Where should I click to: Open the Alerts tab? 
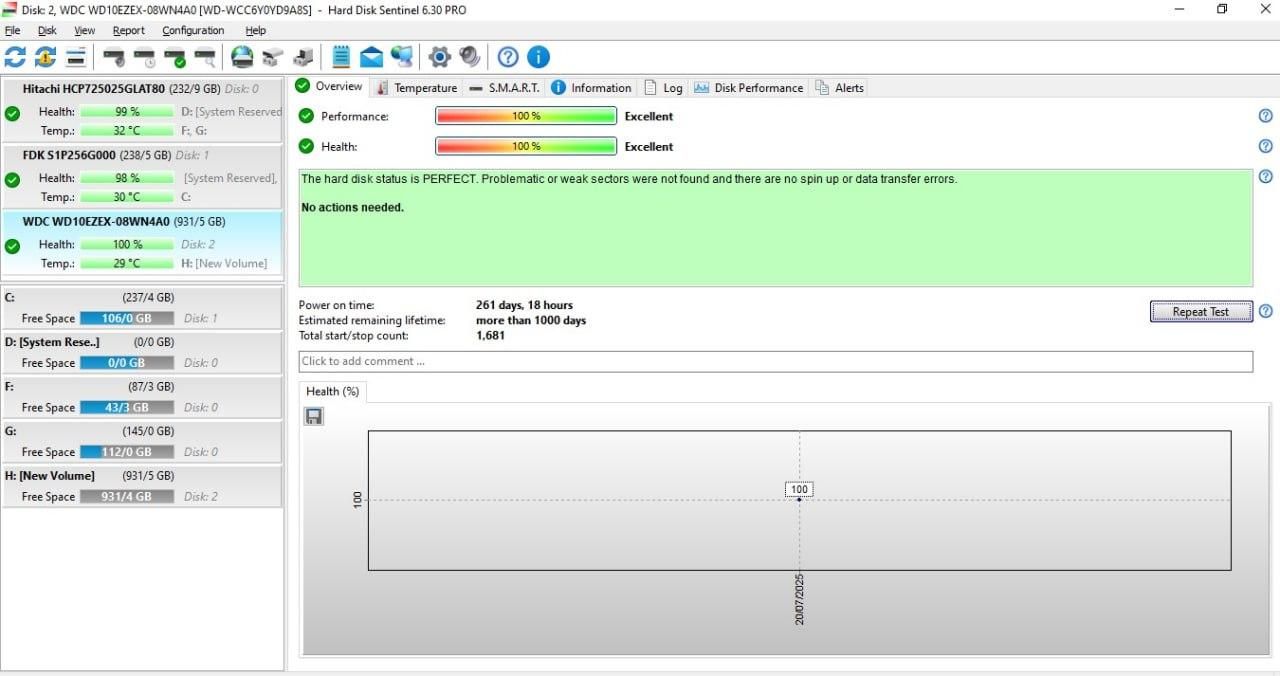click(x=840, y=88)
